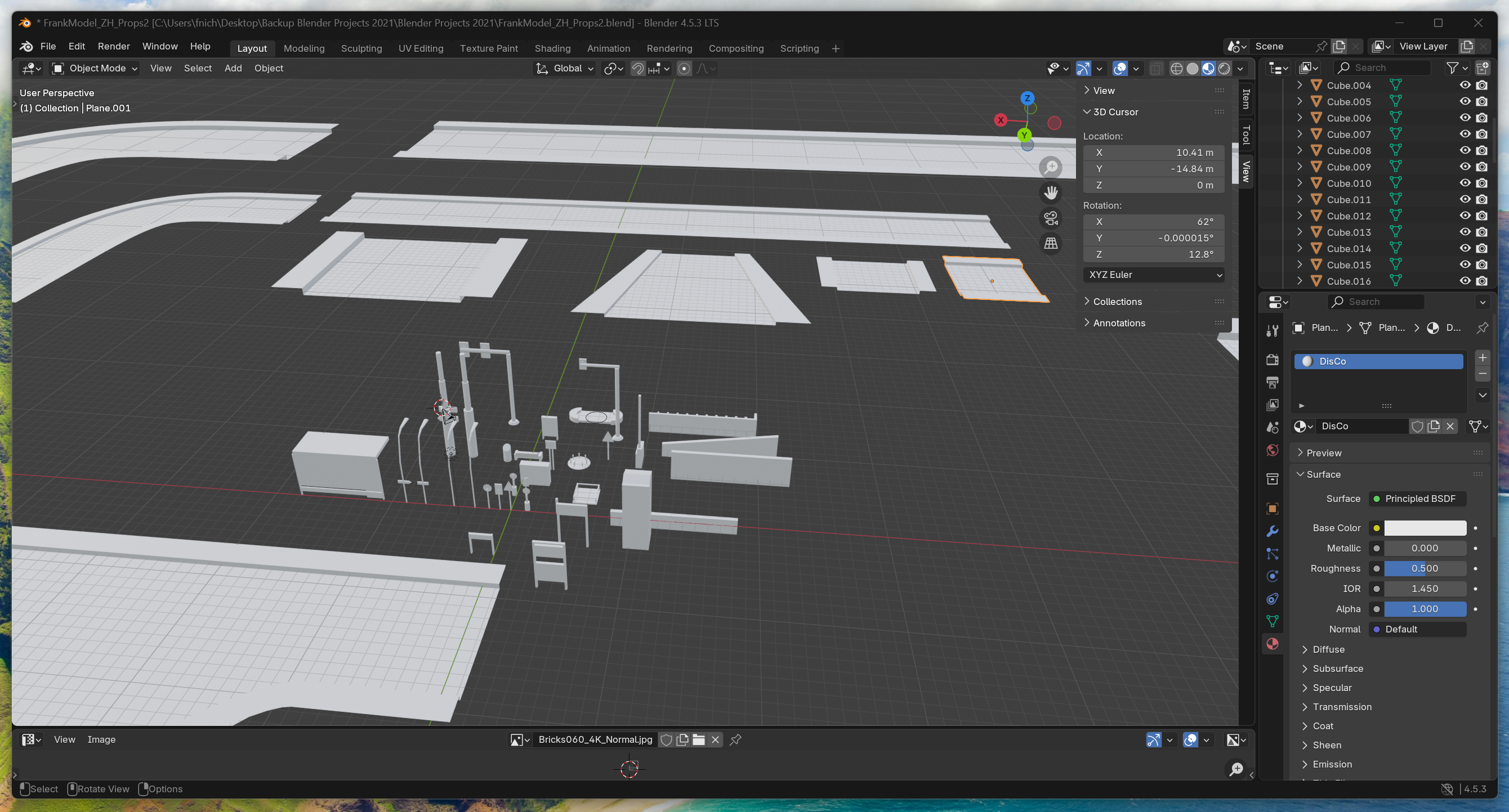Image resolution: width=1509 pixels, height=812 pixels.
Task: Toggle perspective/orthographic grid icon
Action: tap(1051, 244)
